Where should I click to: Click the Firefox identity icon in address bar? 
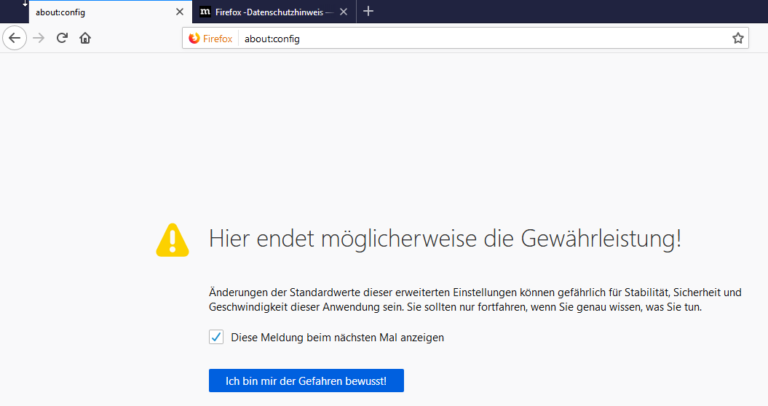coord(211,38)
